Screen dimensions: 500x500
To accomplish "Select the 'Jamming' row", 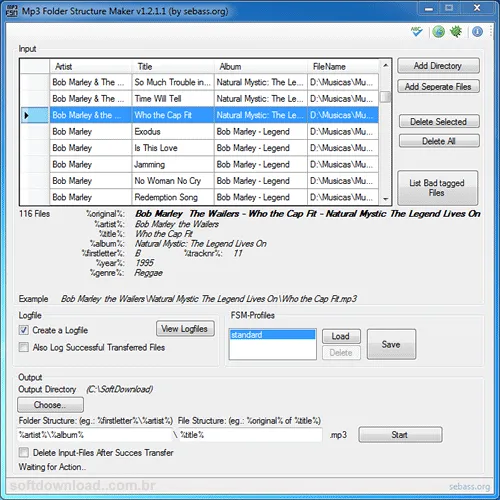I will [x=199, y=164].
